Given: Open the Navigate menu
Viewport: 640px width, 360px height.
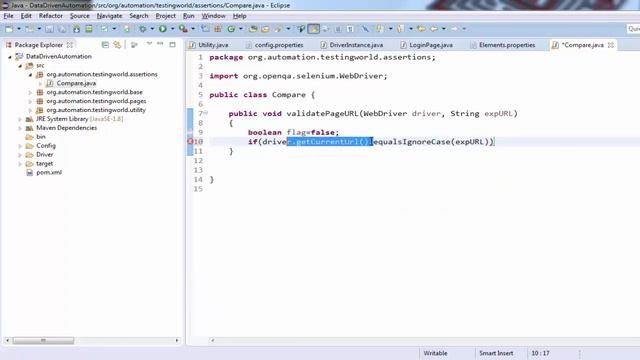Looking at the screenshot, I should click(x=109, y=16).
